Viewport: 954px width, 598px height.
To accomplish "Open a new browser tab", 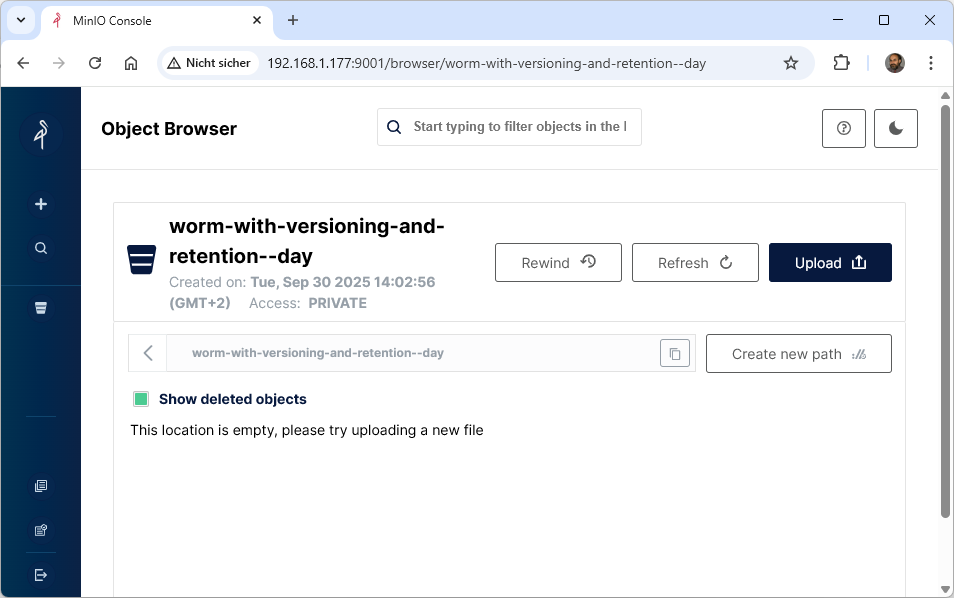I will click(x=293, y=20).
